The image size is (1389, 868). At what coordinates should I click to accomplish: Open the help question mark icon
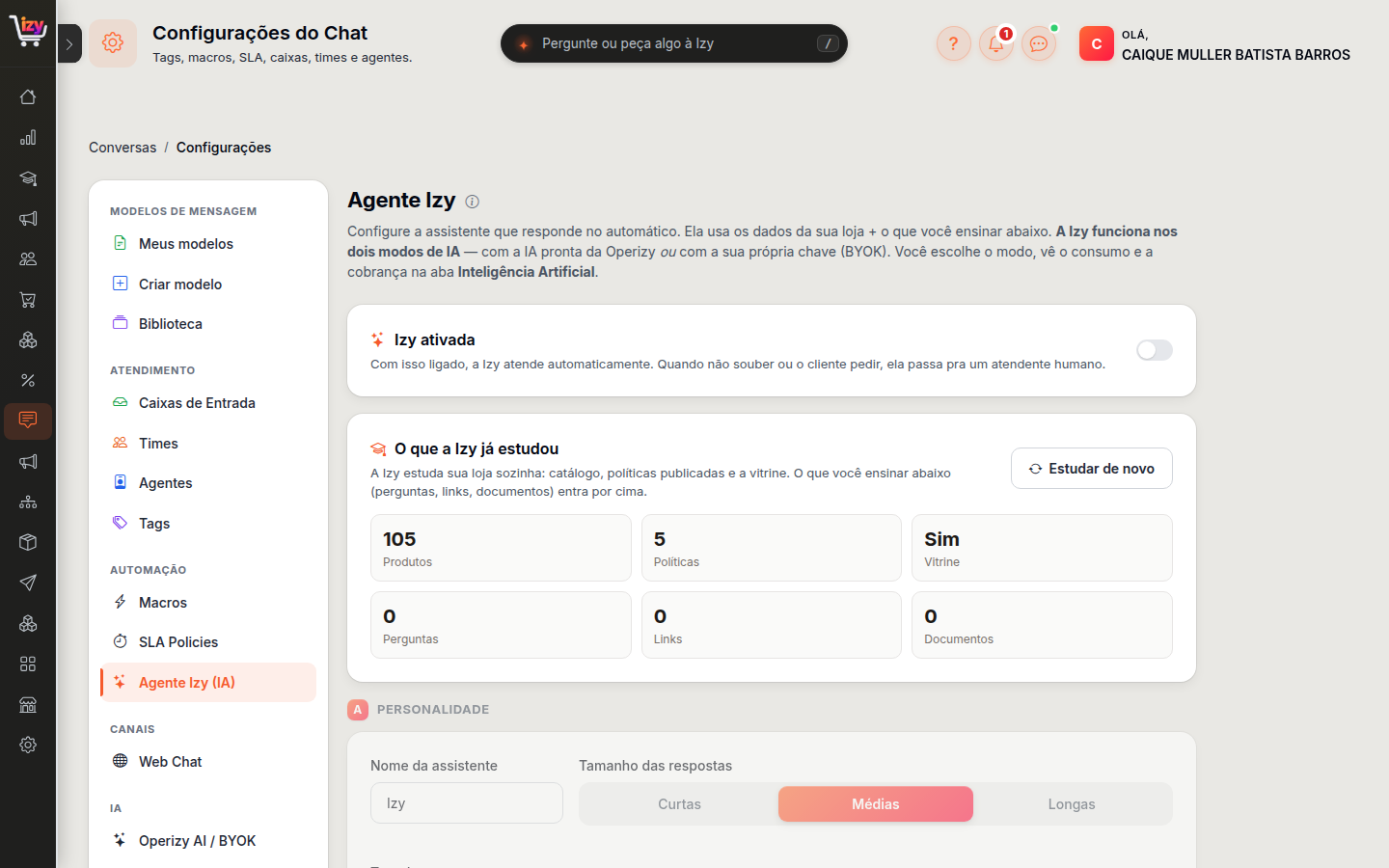point(953,43)
